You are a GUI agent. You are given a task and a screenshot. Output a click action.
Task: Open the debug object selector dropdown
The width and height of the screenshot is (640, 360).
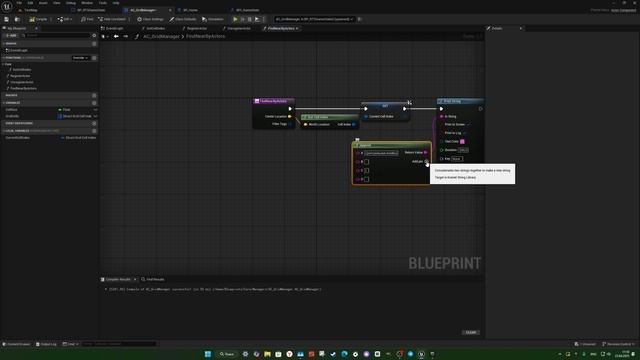[314, 19]
